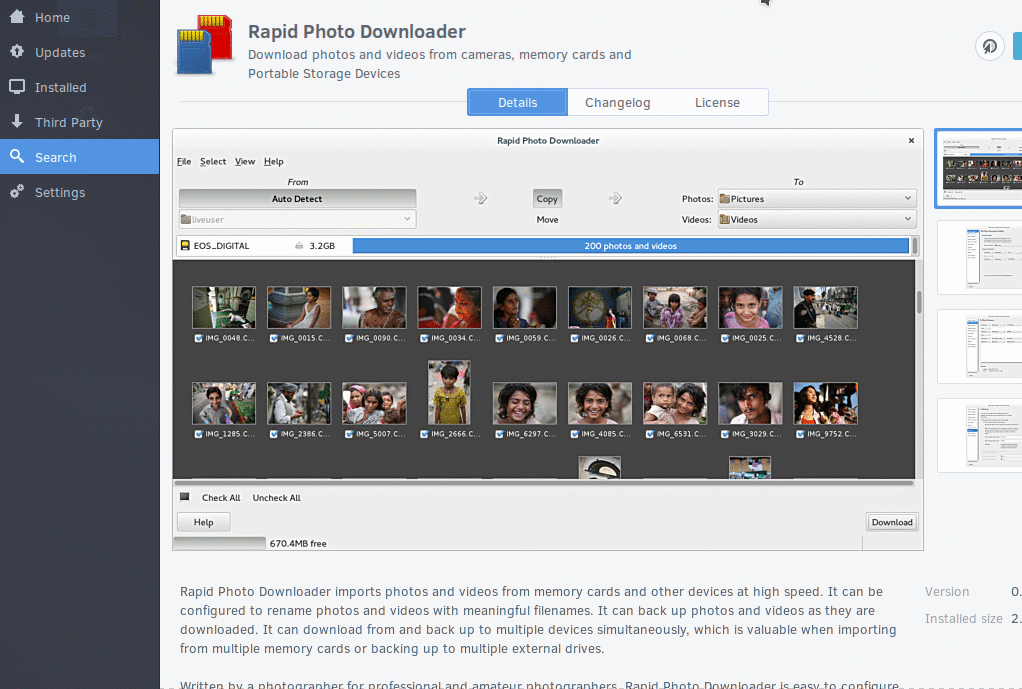The height and width of the screenshot is (689, 1022).
Task: Toggle checkbox for IMG_0048
Action: [x=198, y=338]
